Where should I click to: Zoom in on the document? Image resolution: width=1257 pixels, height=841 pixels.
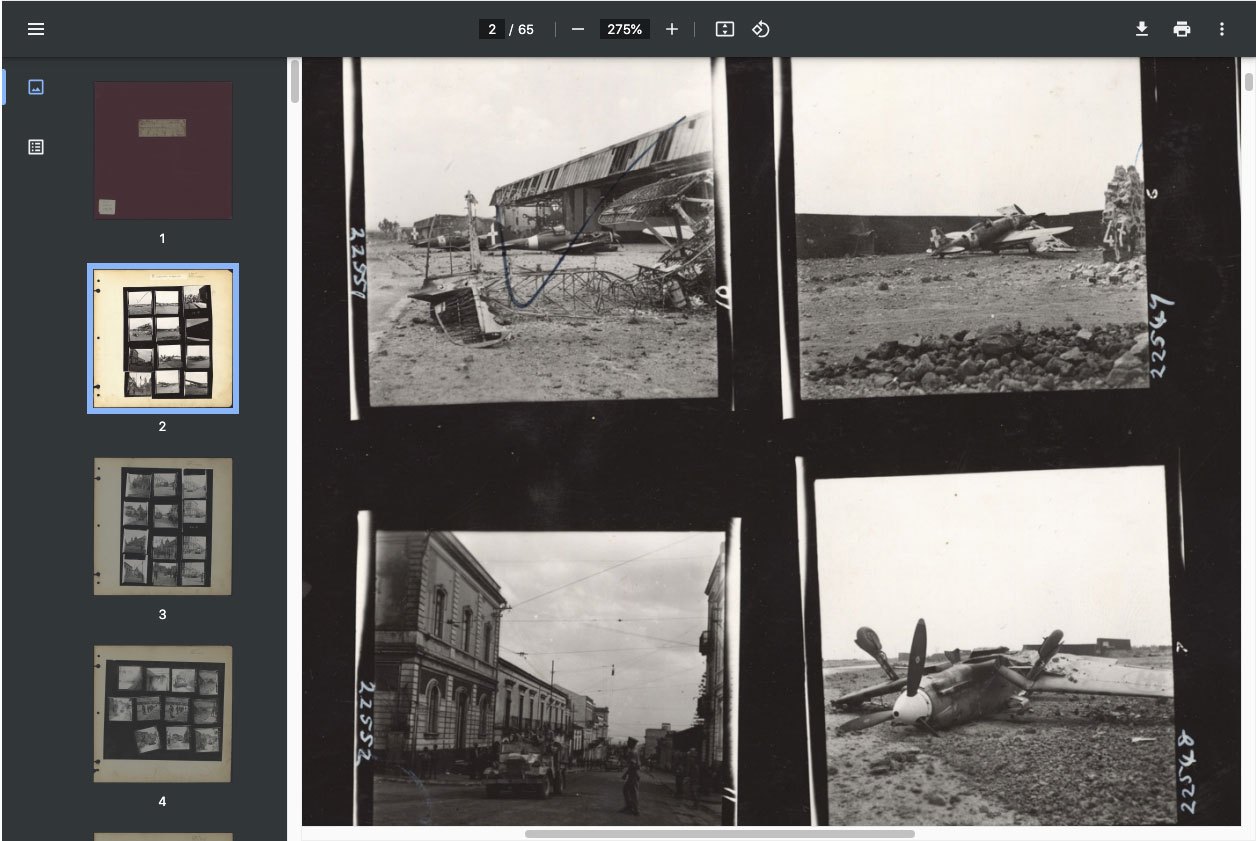(x=671, y=29)
